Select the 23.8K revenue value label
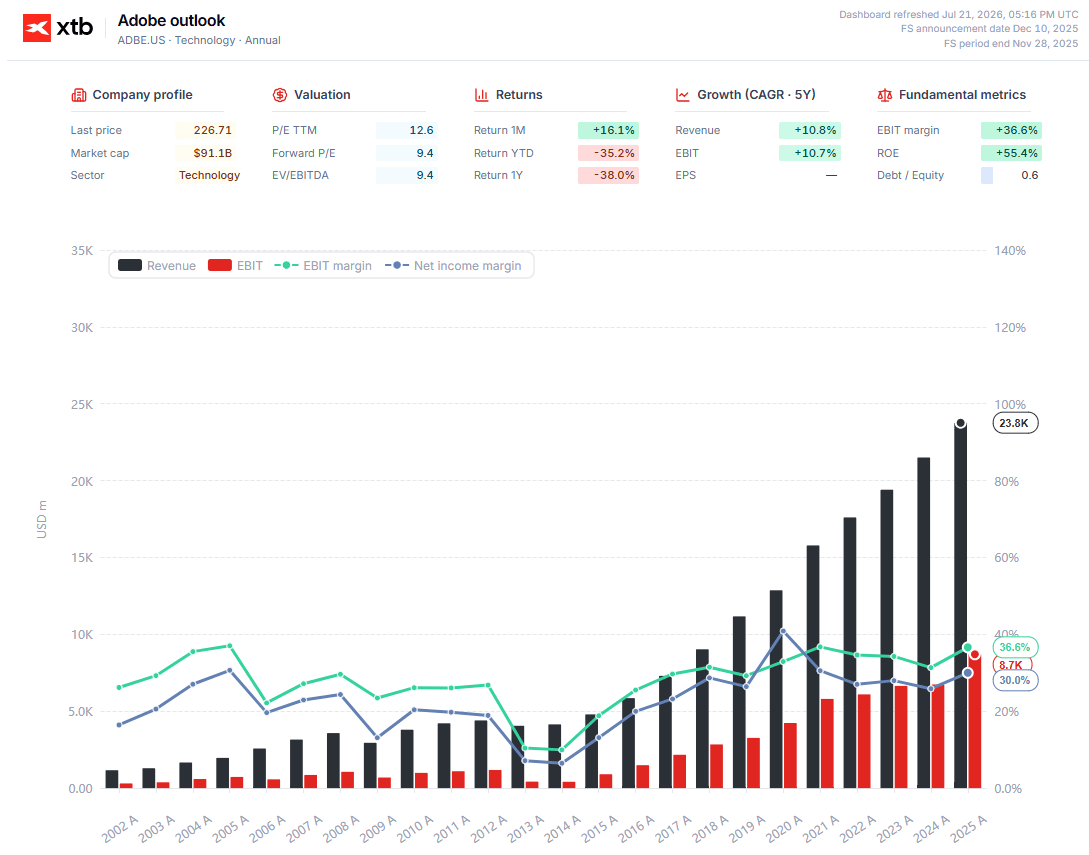The width and height of the screenshot is (1089, 855). (1015, 423)
